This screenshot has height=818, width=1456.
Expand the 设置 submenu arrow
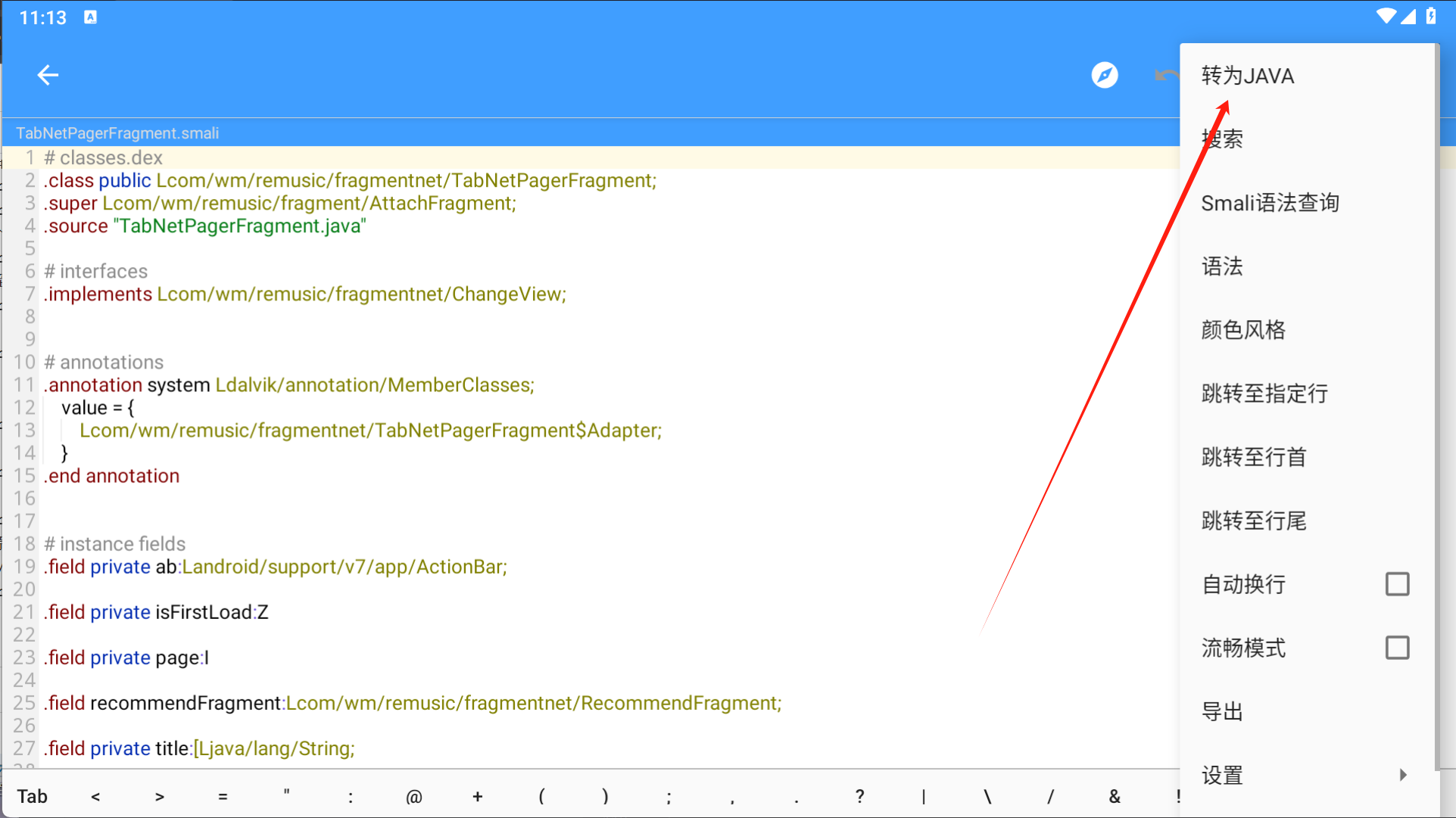(x=1402, y=775)
